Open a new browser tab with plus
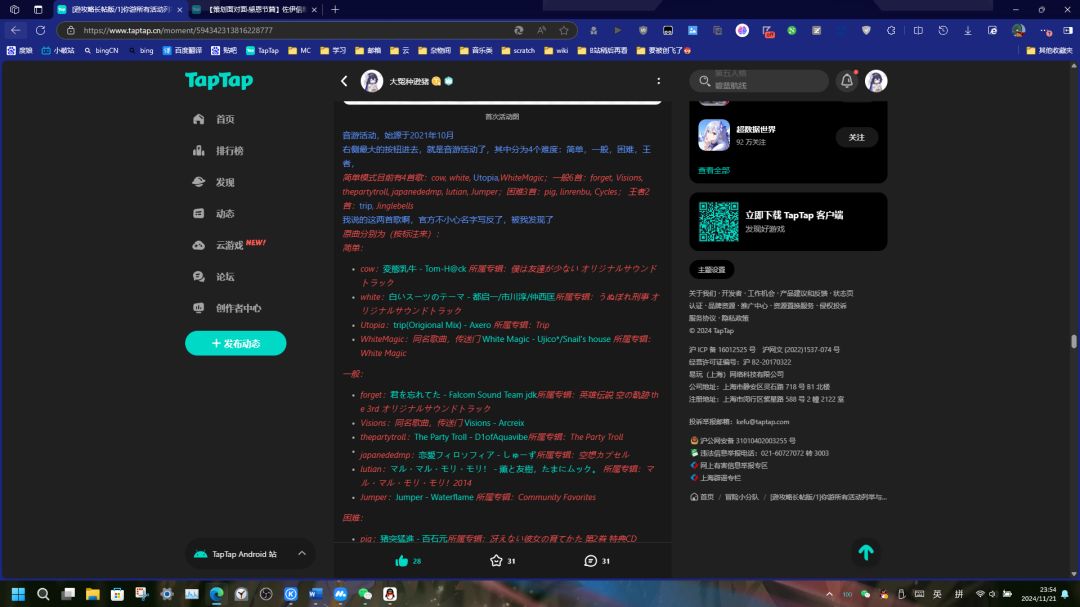The width and height of the screenshot is (1080, 607). coord(335,10)
